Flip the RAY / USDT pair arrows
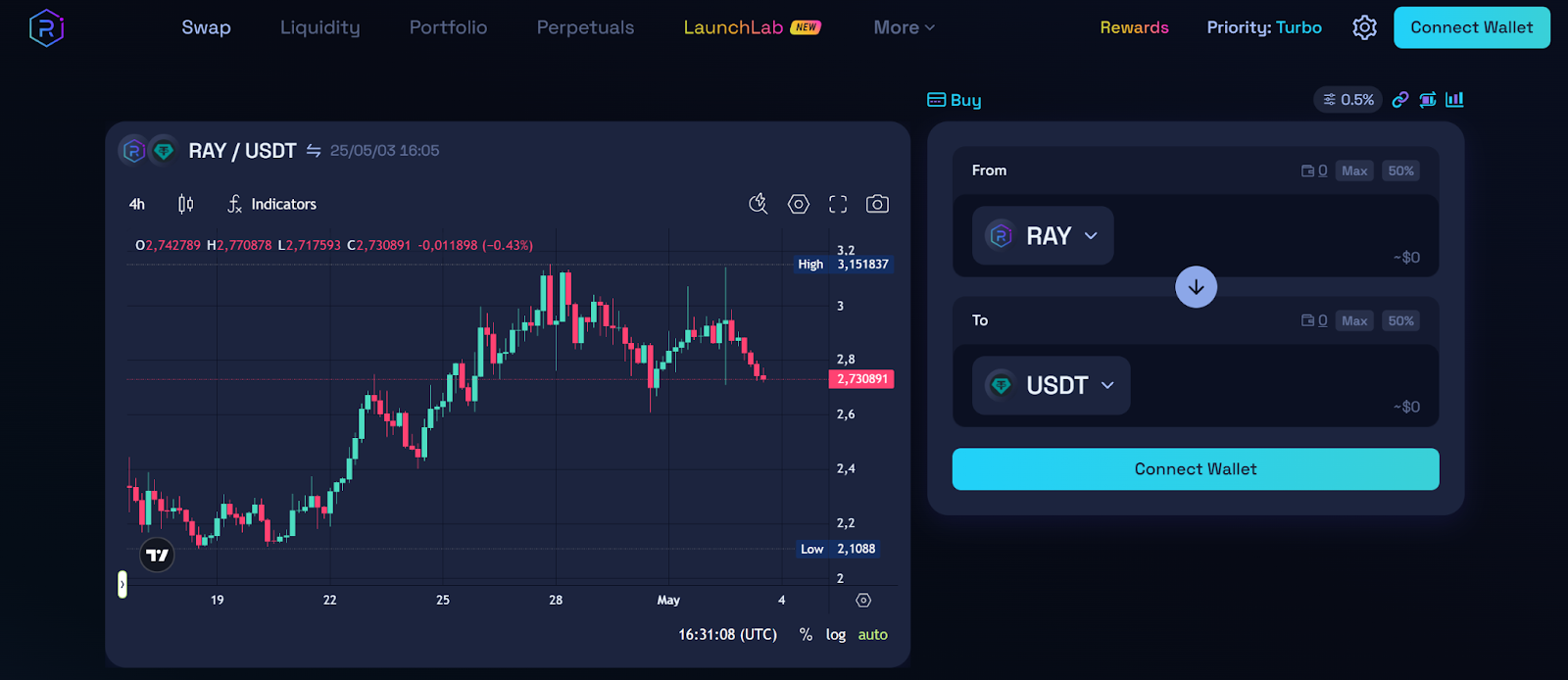1568x680 pixels. [x=314, y=150]
